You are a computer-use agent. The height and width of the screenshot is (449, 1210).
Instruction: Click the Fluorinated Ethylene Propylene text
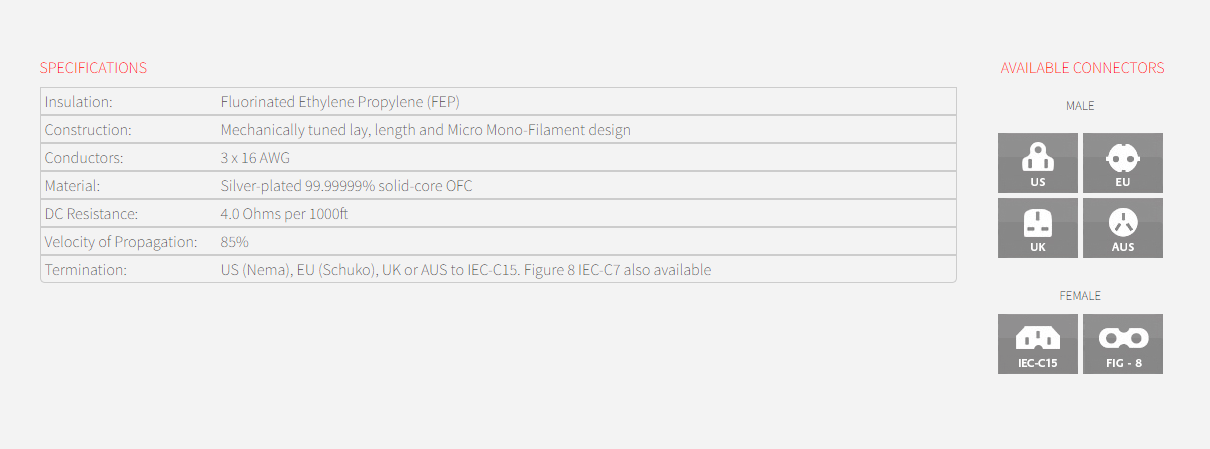[340, 102]
